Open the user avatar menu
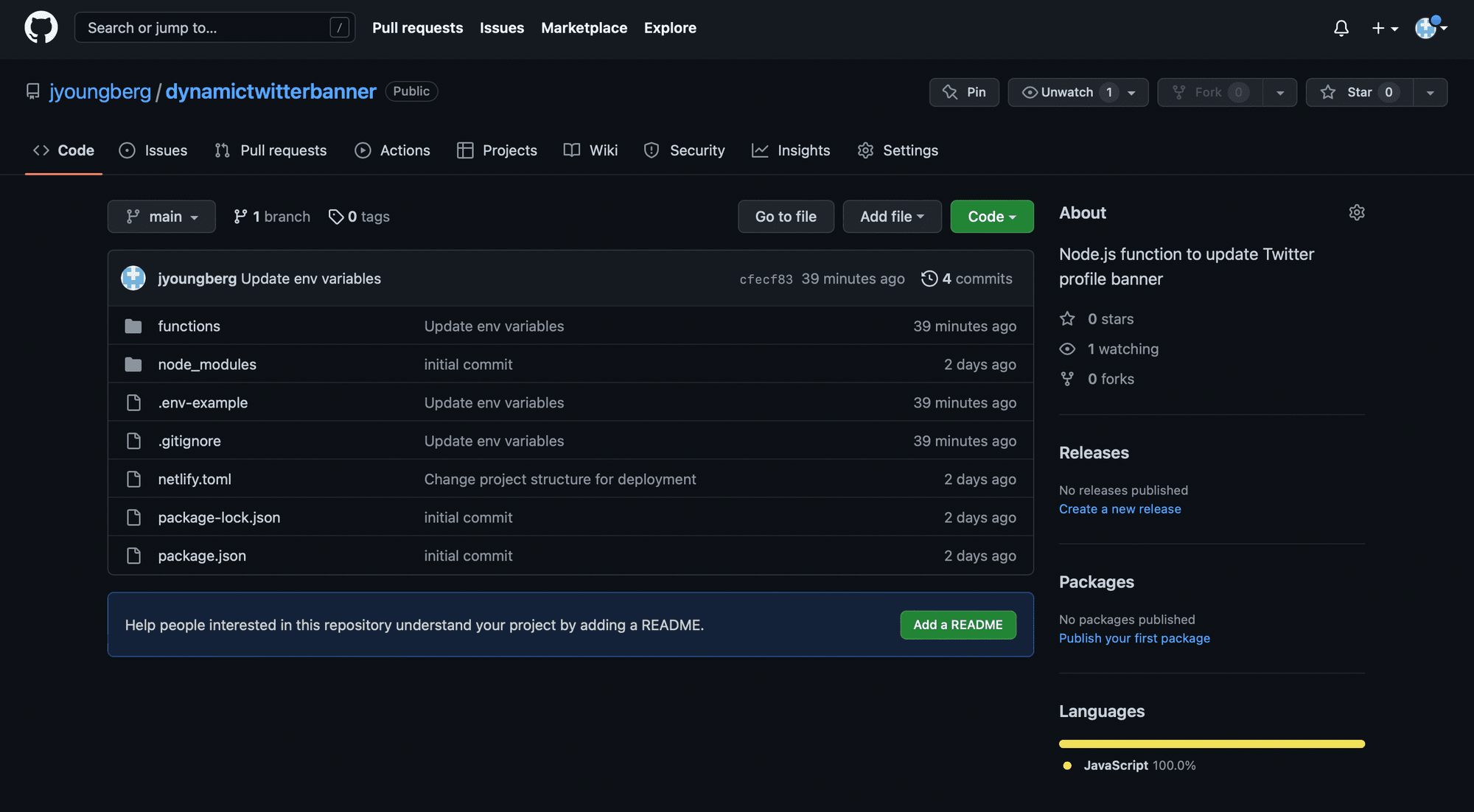This screenshot has width=1474, height=812. tap(1431, 28)
